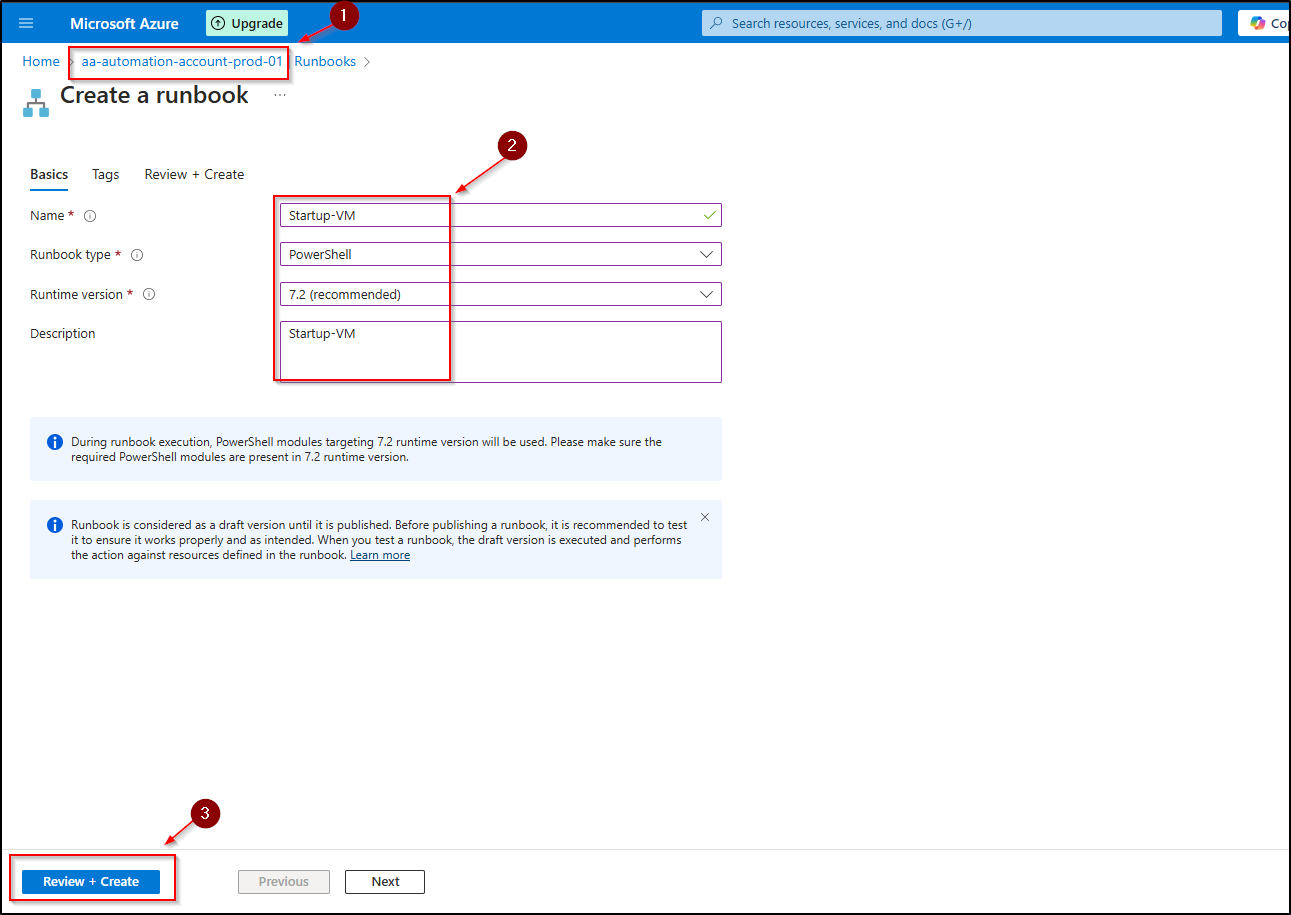The width and height of the screenshot is (1291, 915).
Task: Click the Copilot icon in header
Action: (x=1258, y=23)
